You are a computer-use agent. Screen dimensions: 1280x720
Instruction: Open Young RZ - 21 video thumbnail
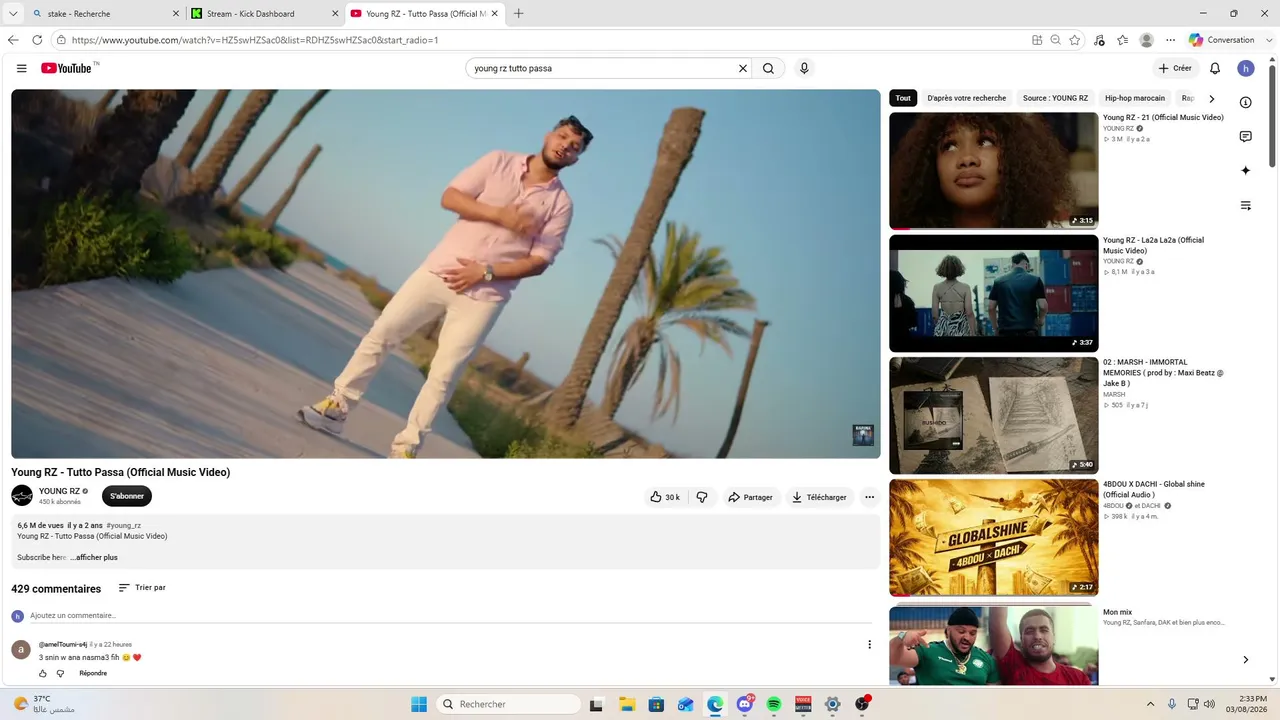tap(993, 170)
